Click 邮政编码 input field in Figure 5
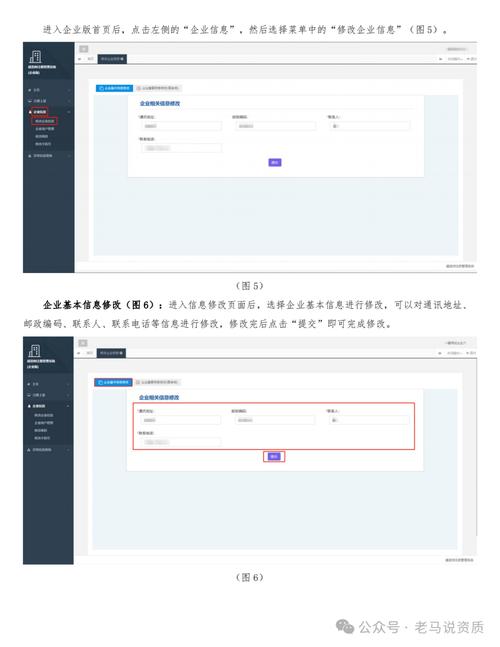 point(275,126)
